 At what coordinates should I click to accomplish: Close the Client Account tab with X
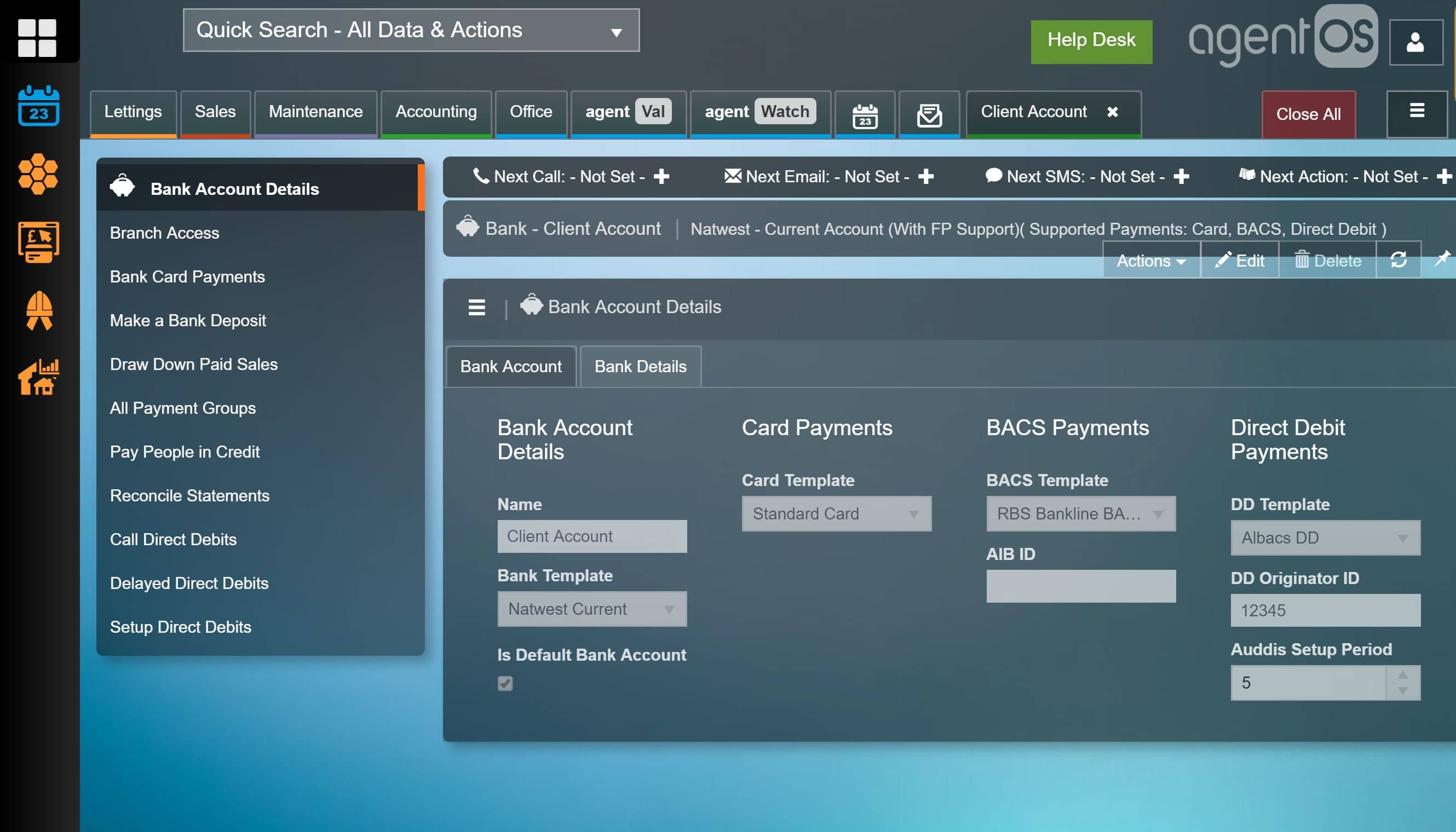[1113, 112]
